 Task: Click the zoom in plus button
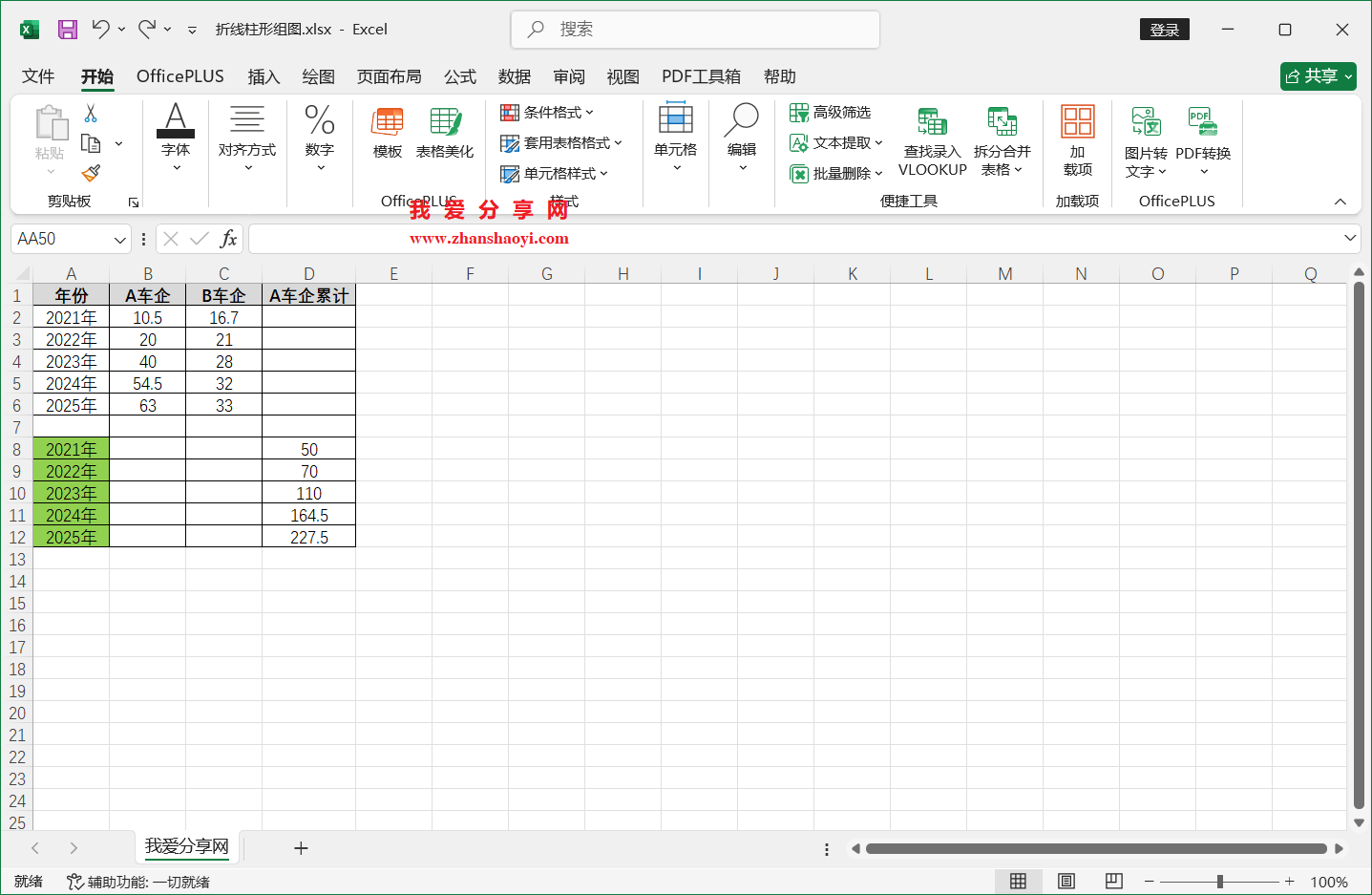(x=1290, y=882)
